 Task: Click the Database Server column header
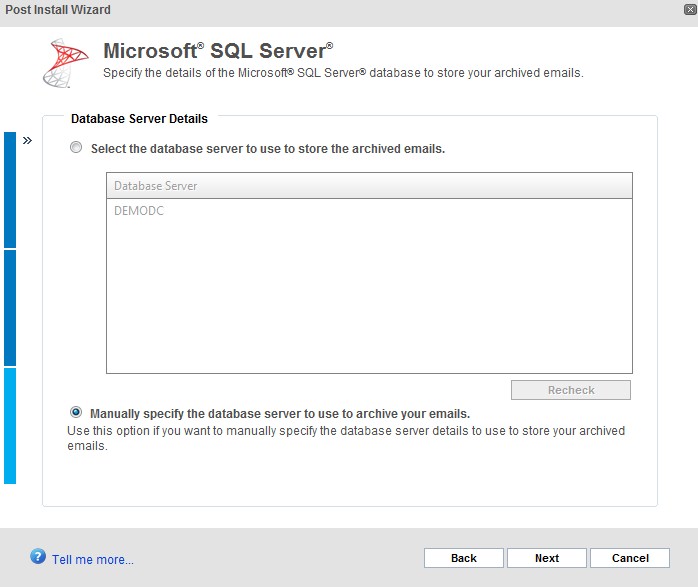pyautogui.click(x=369, y=186)
